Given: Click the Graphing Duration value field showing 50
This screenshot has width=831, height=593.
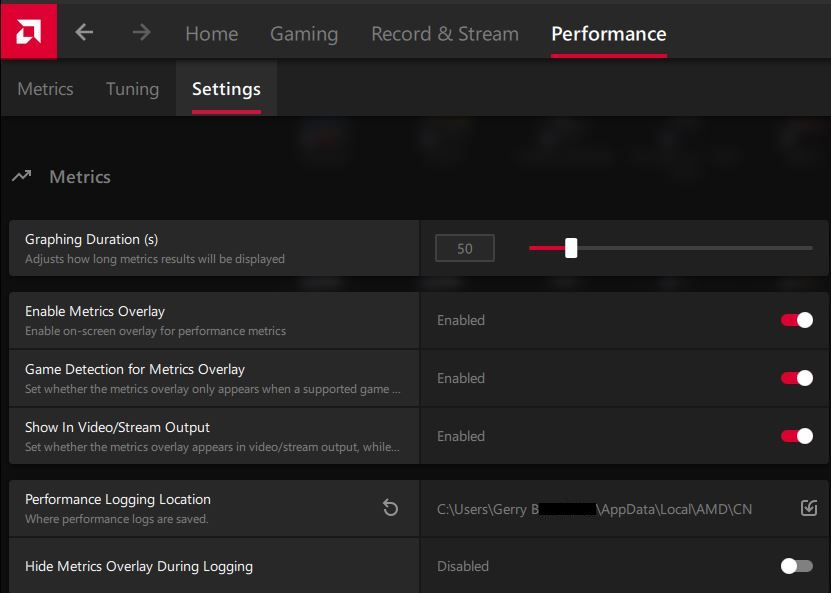Looking at the screenshot, I should pos(464,248).
